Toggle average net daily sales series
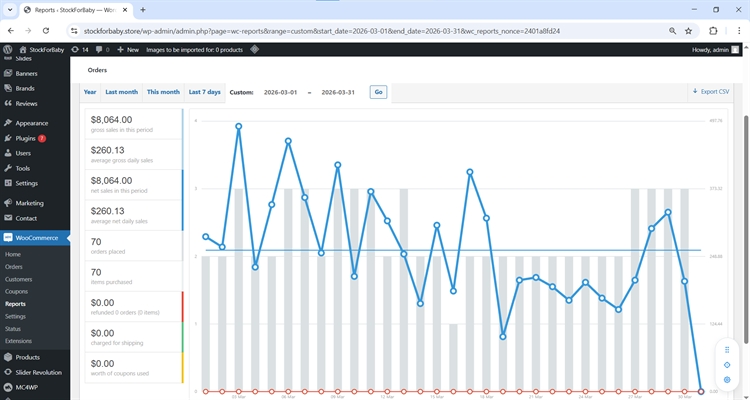Image resolution: width=750 pixels, height=400 pixels. 134,215
